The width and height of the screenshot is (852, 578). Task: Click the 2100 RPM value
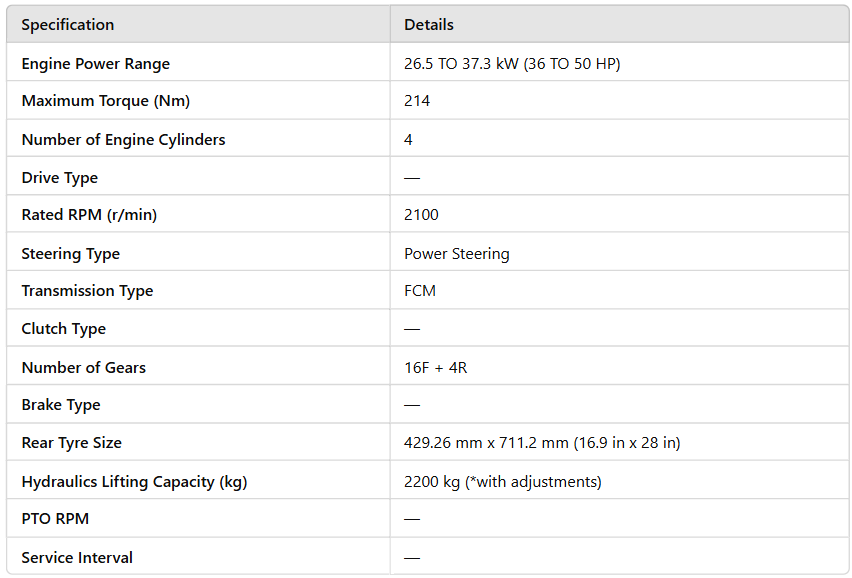pos(421,215)
